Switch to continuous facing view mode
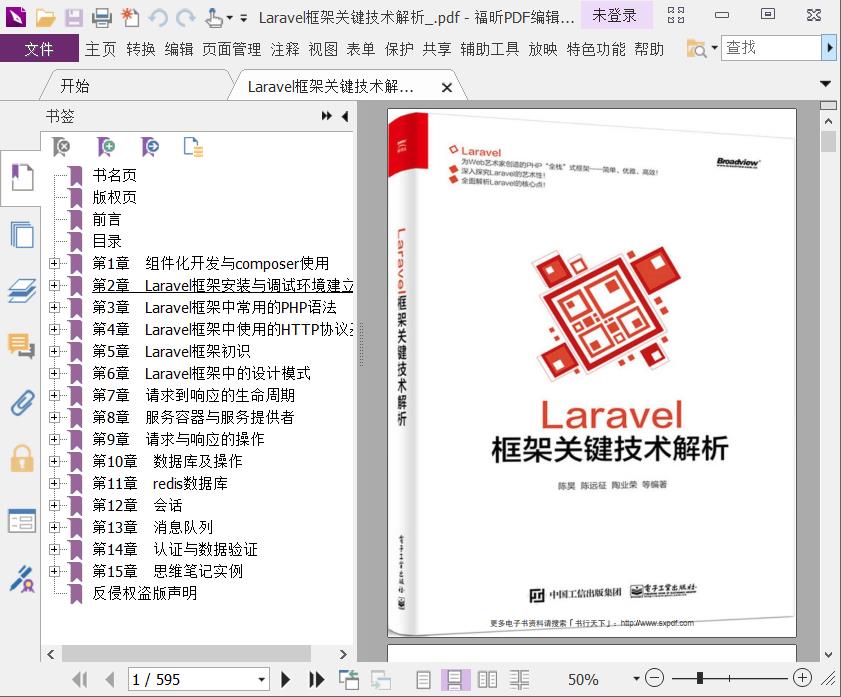Screen dimensions: 841x697 point(519,680)
